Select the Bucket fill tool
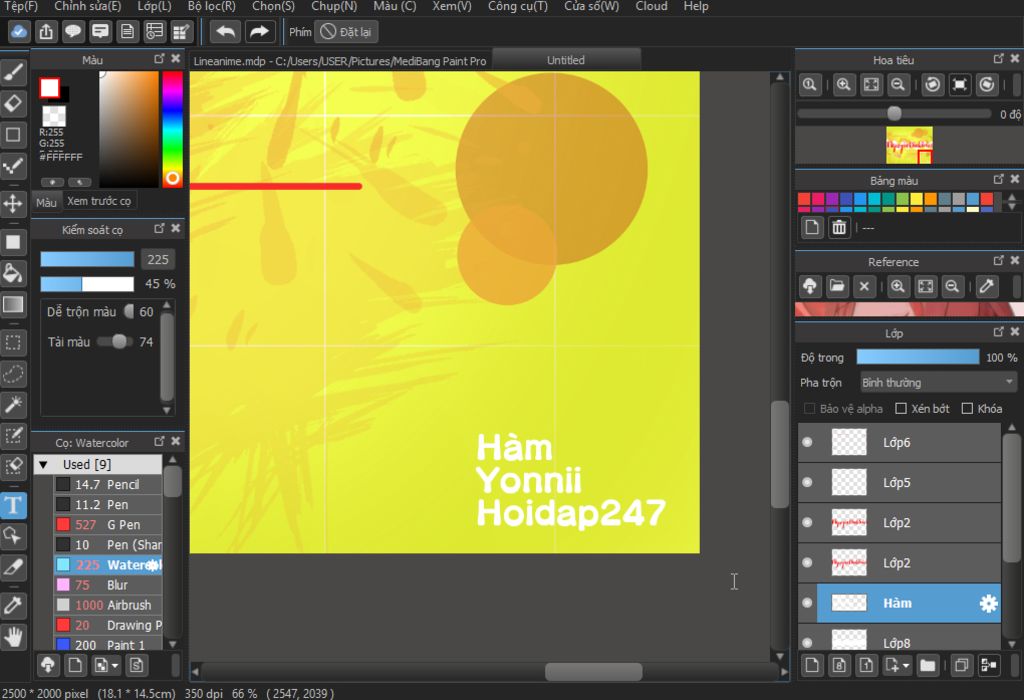The height and width of the screenshot is (700, 1024). coord(13,273)
